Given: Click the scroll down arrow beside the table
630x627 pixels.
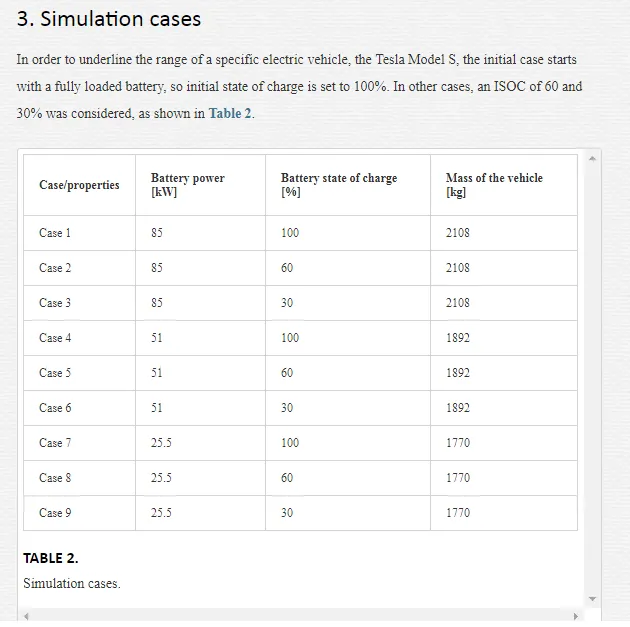Looking at the screenshot, I should coord(592,599).
